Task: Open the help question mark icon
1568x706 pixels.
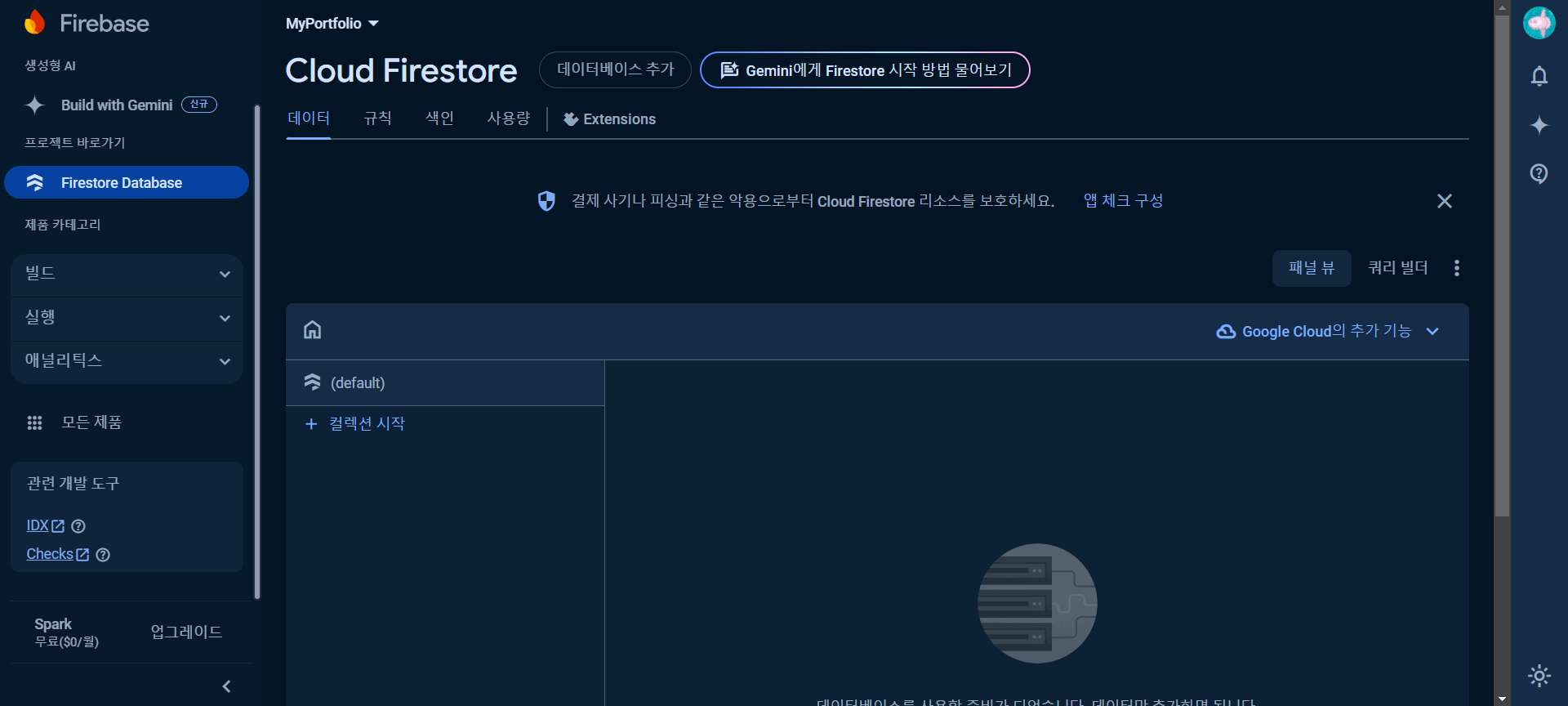Action: click(x=1539, y=173)
